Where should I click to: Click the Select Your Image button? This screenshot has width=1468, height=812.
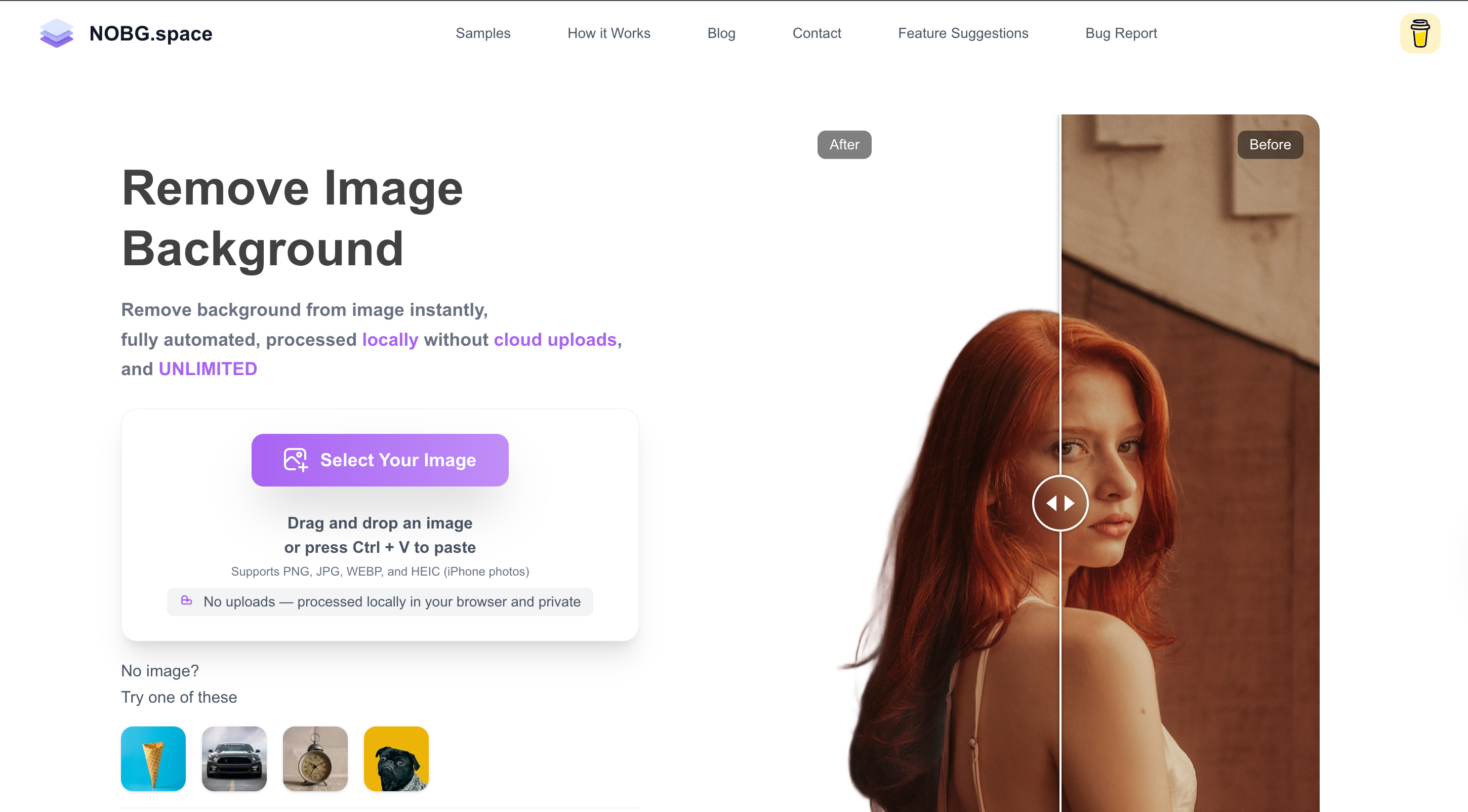(x=380, y=460)
